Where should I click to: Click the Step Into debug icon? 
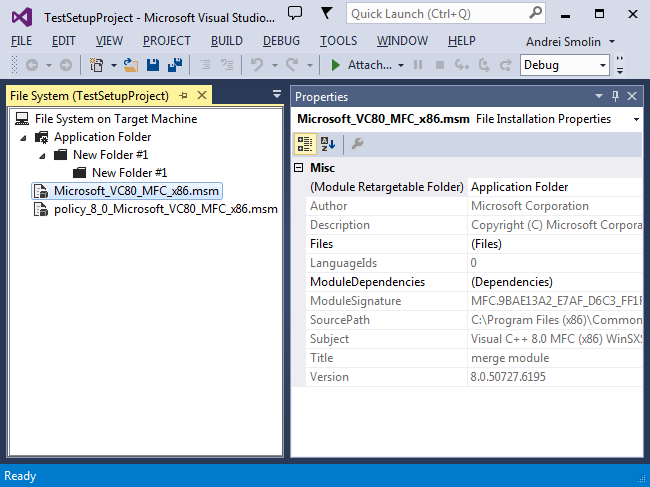click(x=462, y=65)
